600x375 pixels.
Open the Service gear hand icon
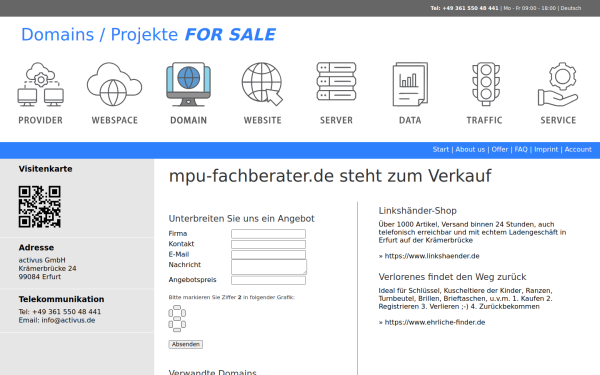pos(558,84)
